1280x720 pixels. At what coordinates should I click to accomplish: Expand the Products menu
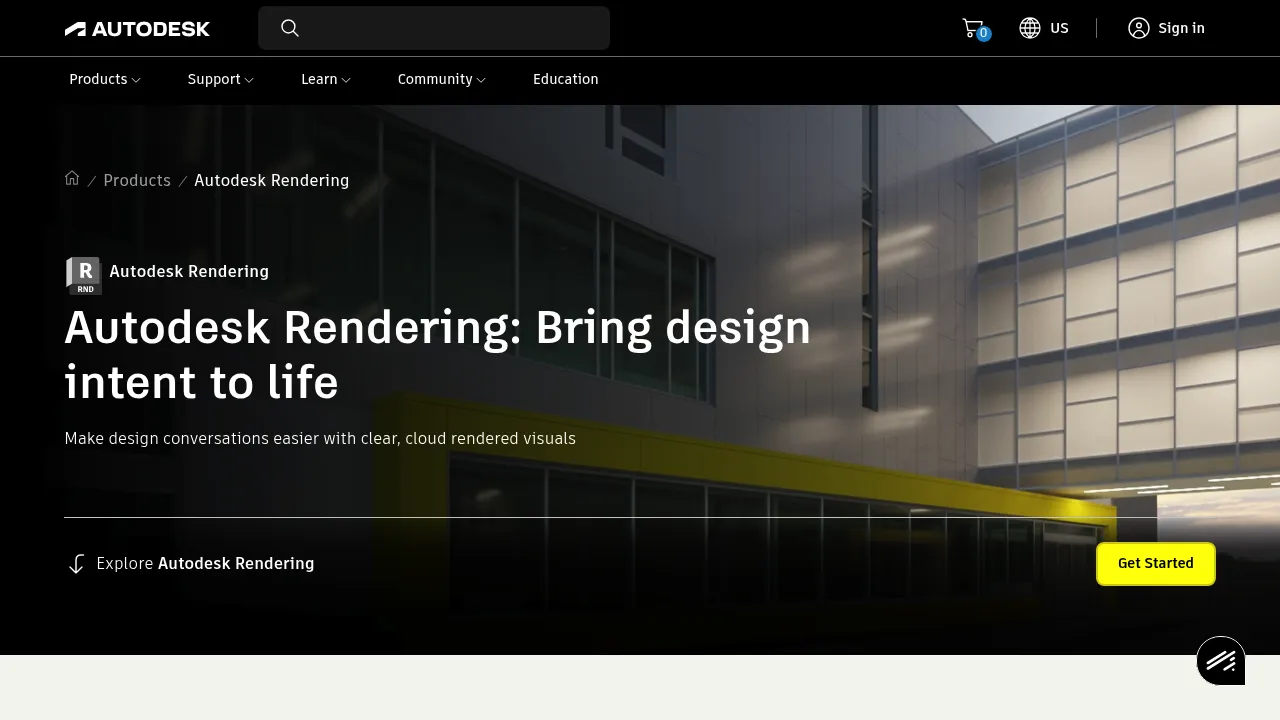coord(105,79)
